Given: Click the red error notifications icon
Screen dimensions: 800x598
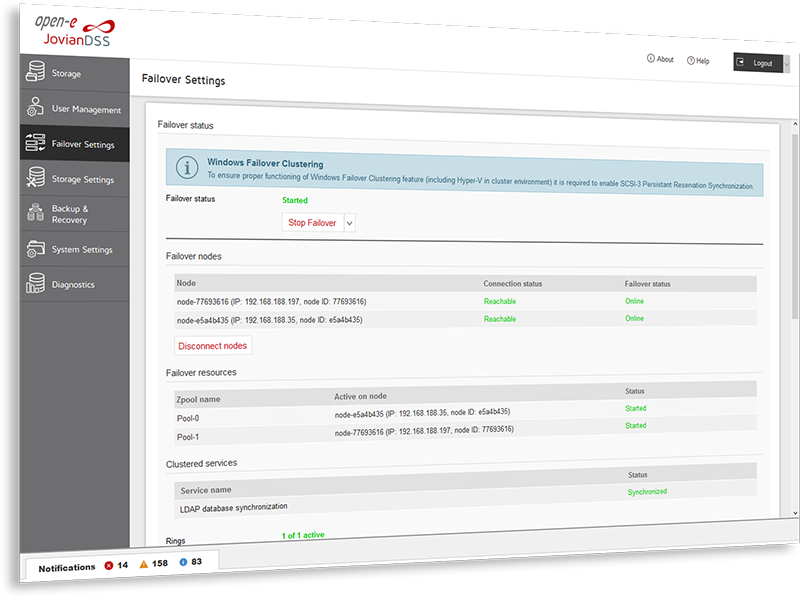Looking at the screenshot, I should tap(109, 565).
